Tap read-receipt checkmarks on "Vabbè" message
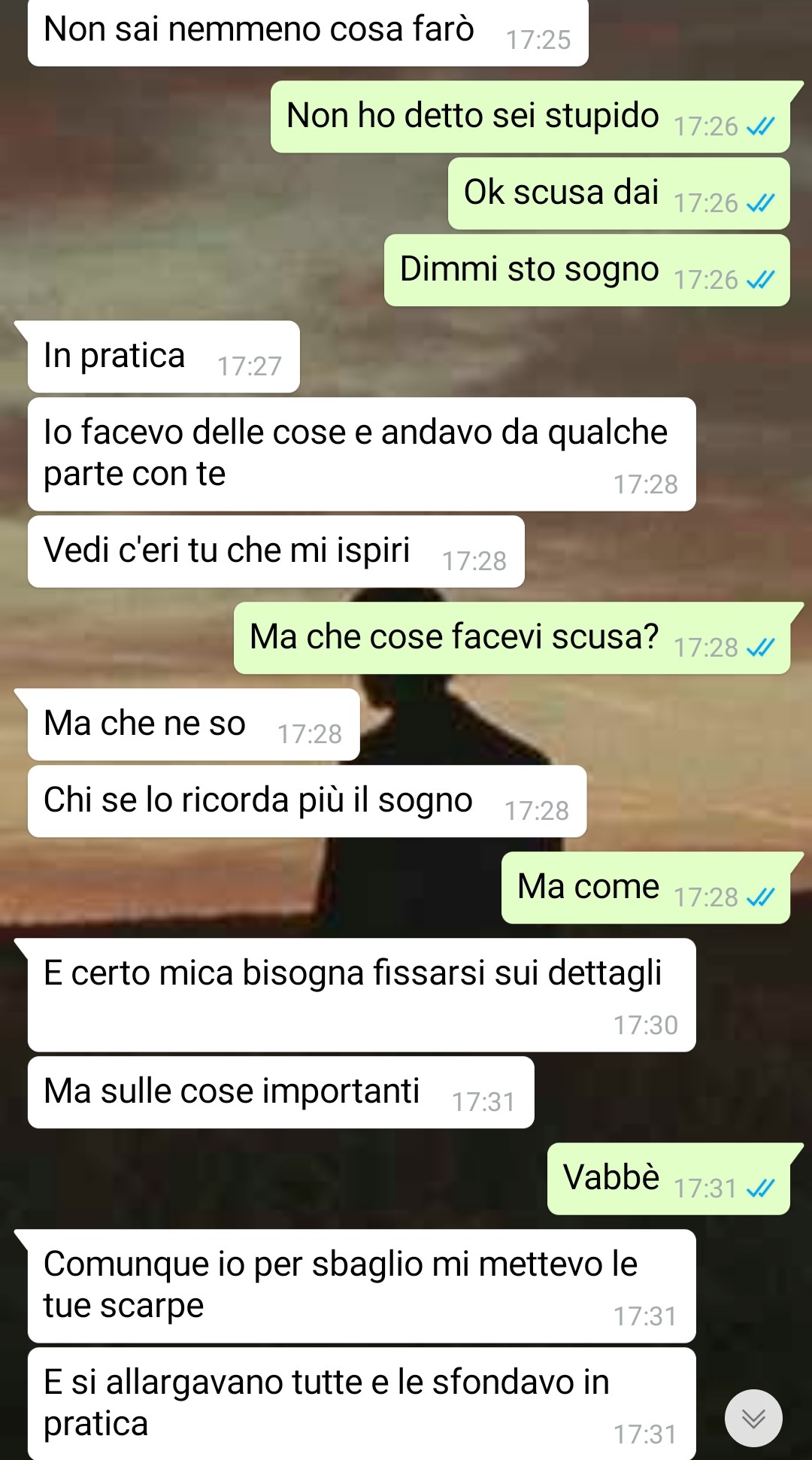The height and width of the screenshot is (1460, 812). (760, 1188)
